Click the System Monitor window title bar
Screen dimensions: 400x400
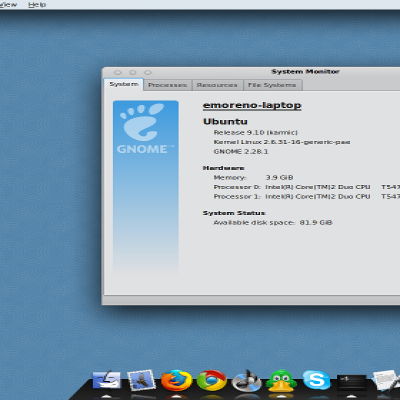coord(251,72)
